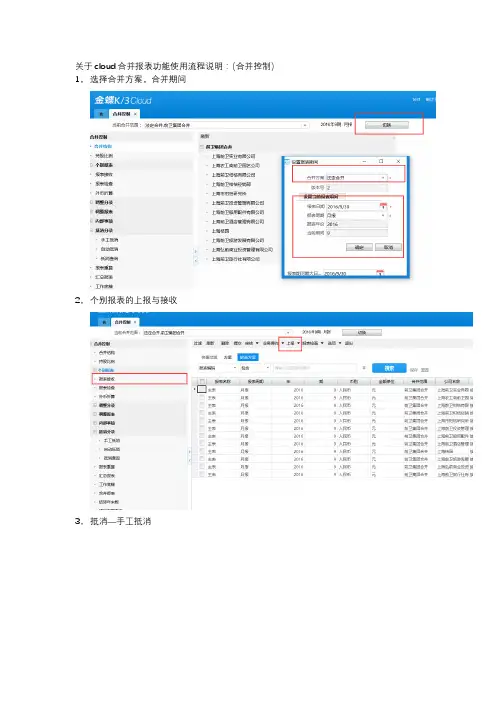This screenshot has width=496, height=702.
Task: Open the 合并方案 dropdown in the dialog
Action: (383, 178)
